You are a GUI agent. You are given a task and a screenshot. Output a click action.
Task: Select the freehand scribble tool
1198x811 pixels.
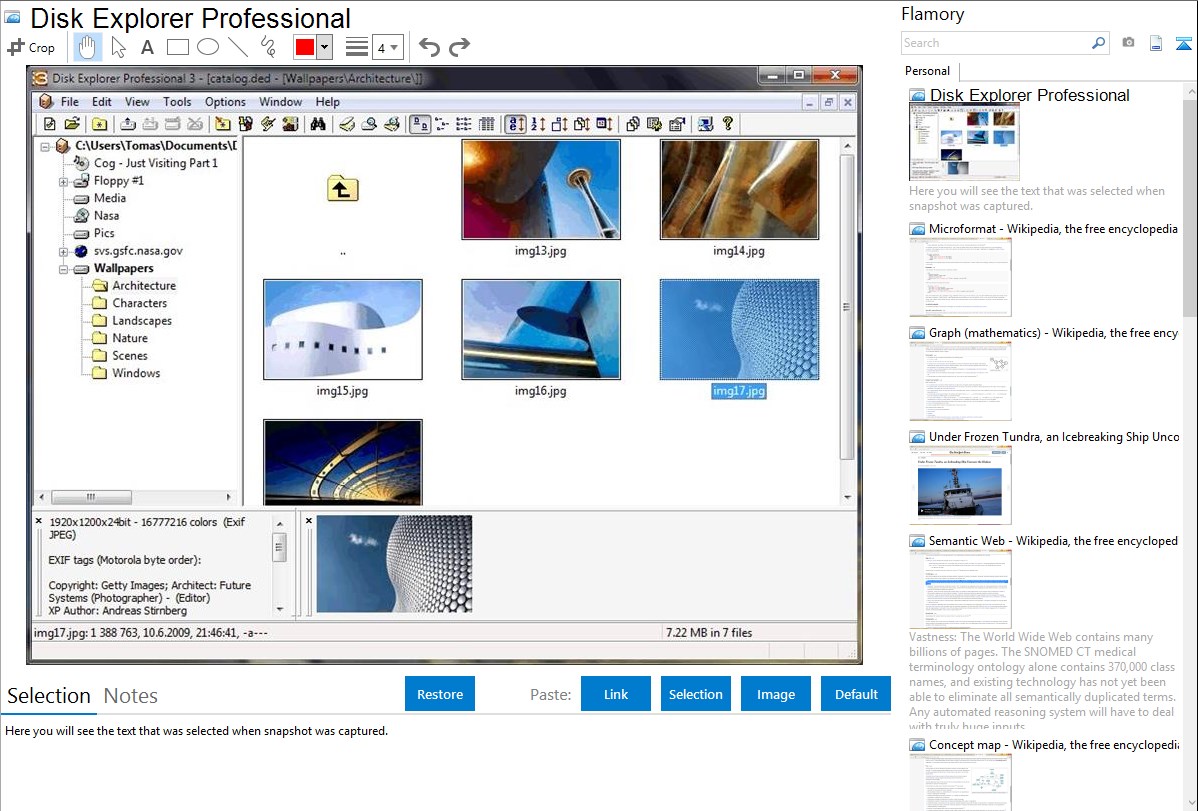pyautogui.click(x=268, y=47)
